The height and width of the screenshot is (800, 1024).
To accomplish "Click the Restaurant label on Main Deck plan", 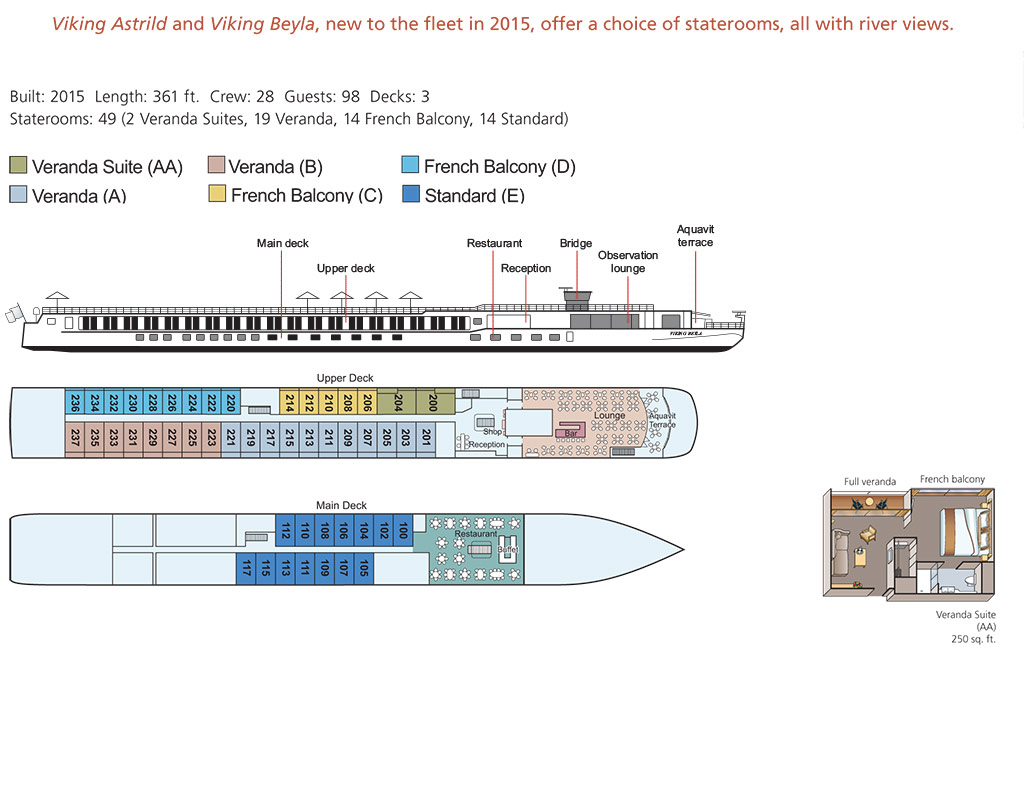I will point(476,534).
